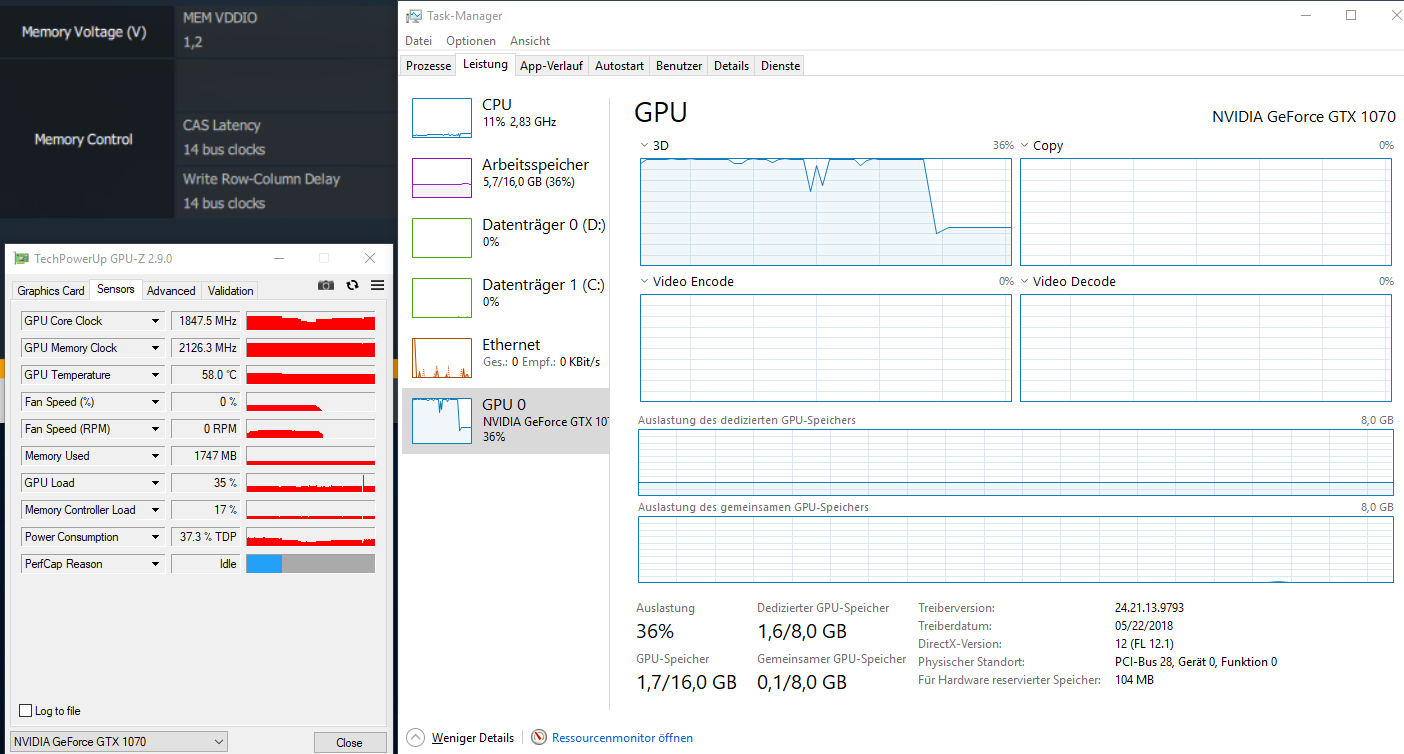Viewport: 1404px width, 754px height.
Task: Click the GPU-Z screenshot camera icon
Action: (x=326, y=285)
